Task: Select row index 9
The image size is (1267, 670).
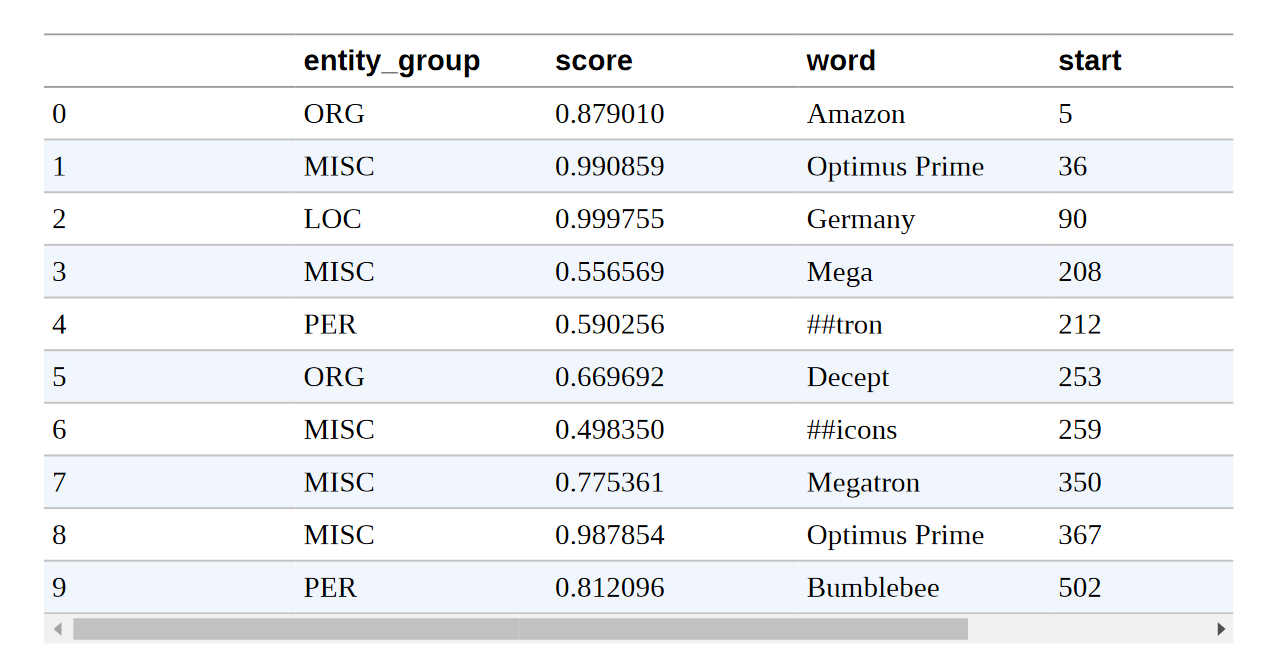Action: coord(59,588)
